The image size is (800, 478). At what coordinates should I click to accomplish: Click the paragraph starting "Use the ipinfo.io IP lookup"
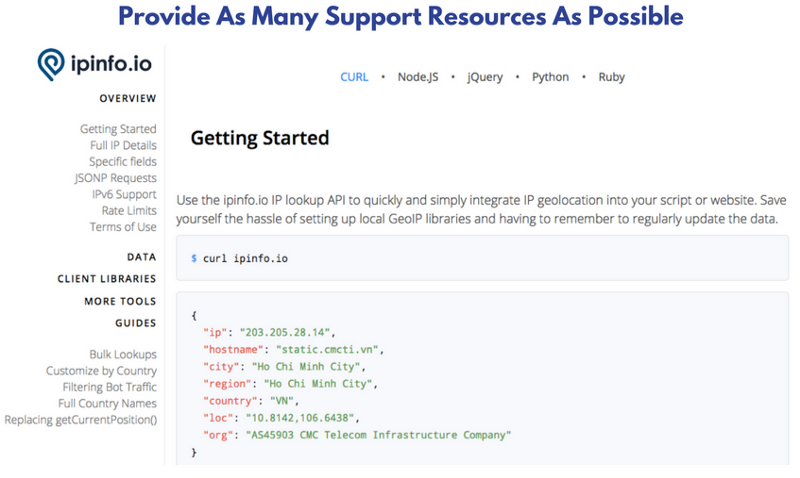point(481,210)
